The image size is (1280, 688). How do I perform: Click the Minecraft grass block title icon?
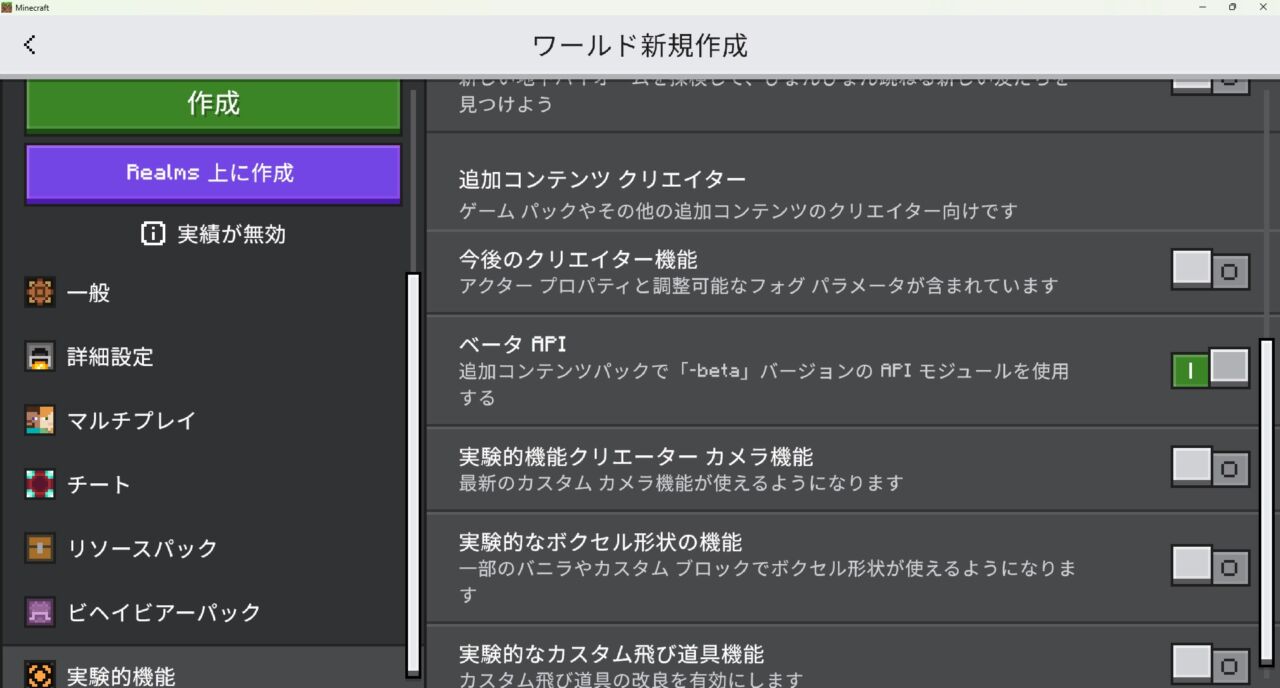point(6,7)
